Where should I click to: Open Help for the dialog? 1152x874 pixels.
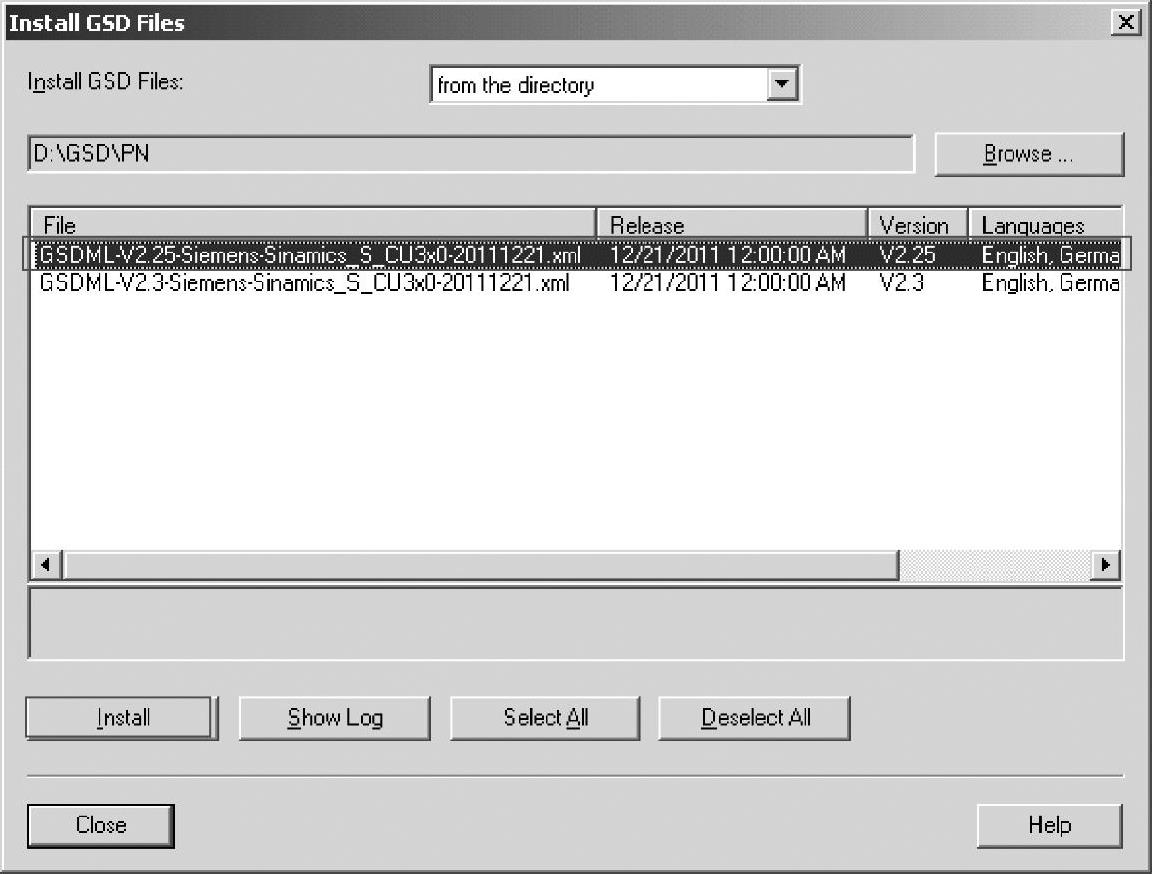click(1050, 826)
